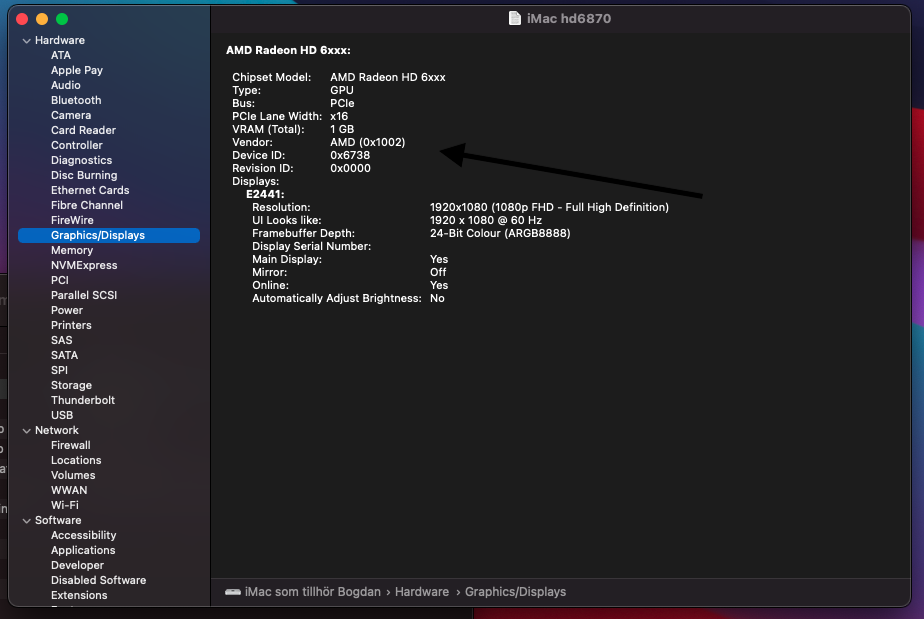Viewport: 924px width, 619px height.
Task: Click Hardware section label in sidebar
Action: pos(60,40)
